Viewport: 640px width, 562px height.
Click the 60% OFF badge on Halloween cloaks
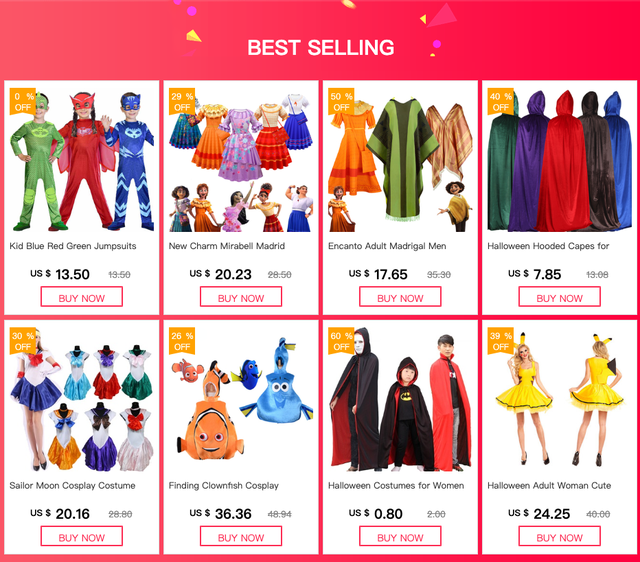pos(341,341)
